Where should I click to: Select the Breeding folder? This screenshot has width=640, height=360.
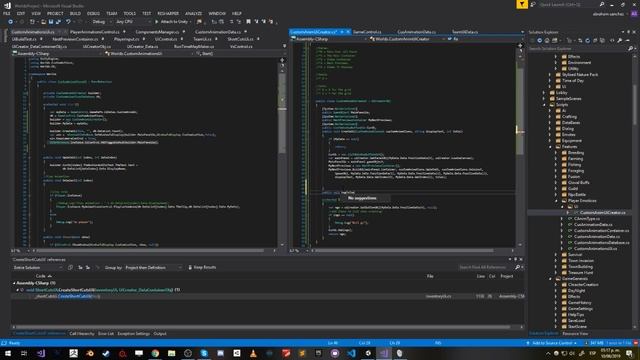click(x=576, y=153)
